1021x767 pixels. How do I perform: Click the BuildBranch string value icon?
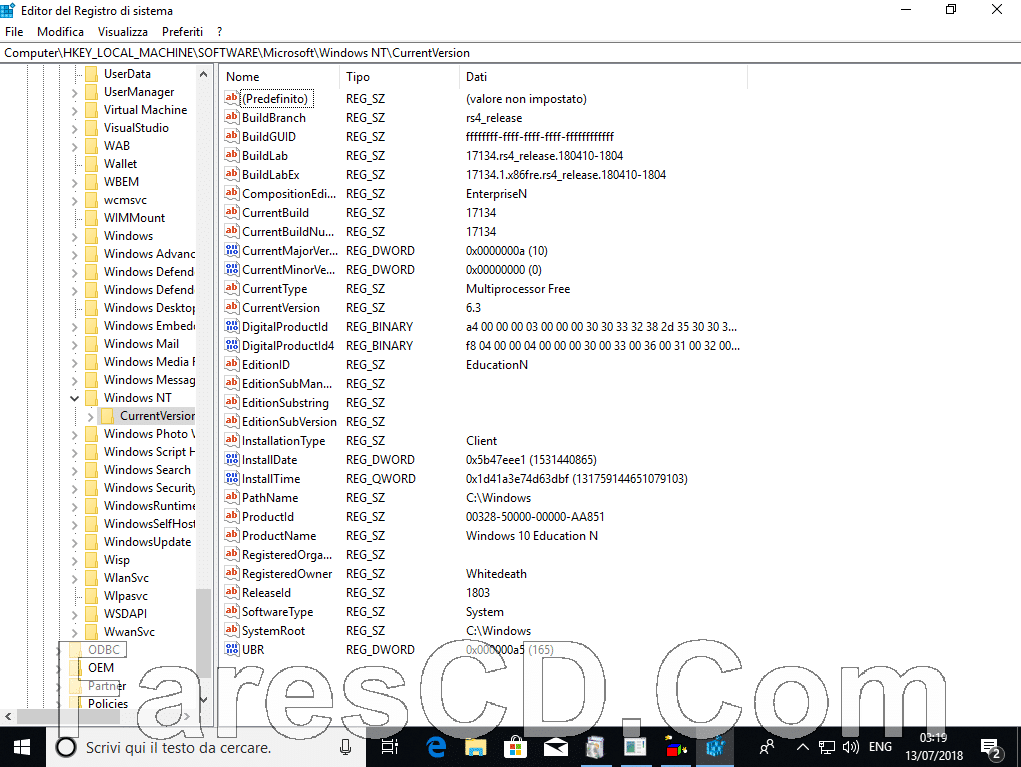232,117
